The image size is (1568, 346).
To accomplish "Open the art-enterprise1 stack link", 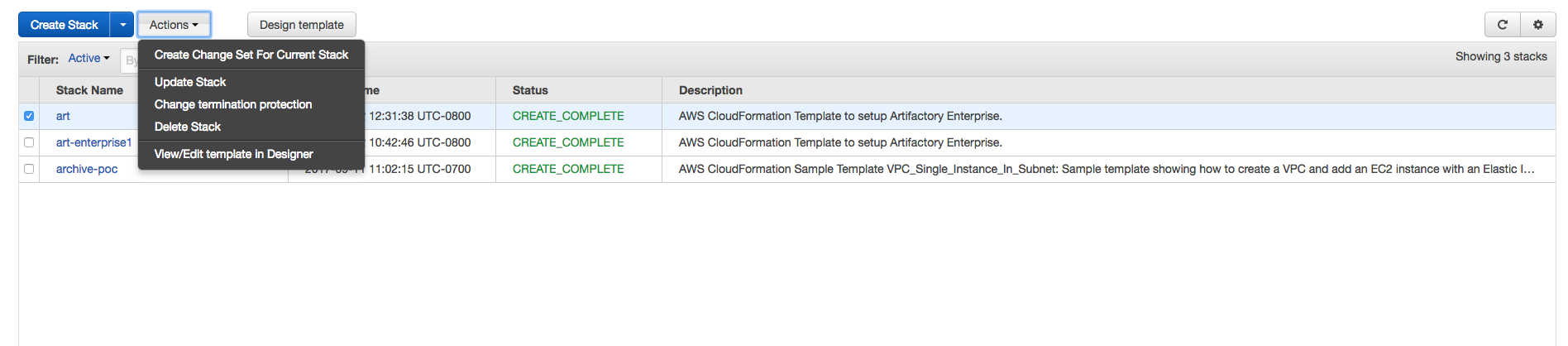I will click(x=93, y=142).
